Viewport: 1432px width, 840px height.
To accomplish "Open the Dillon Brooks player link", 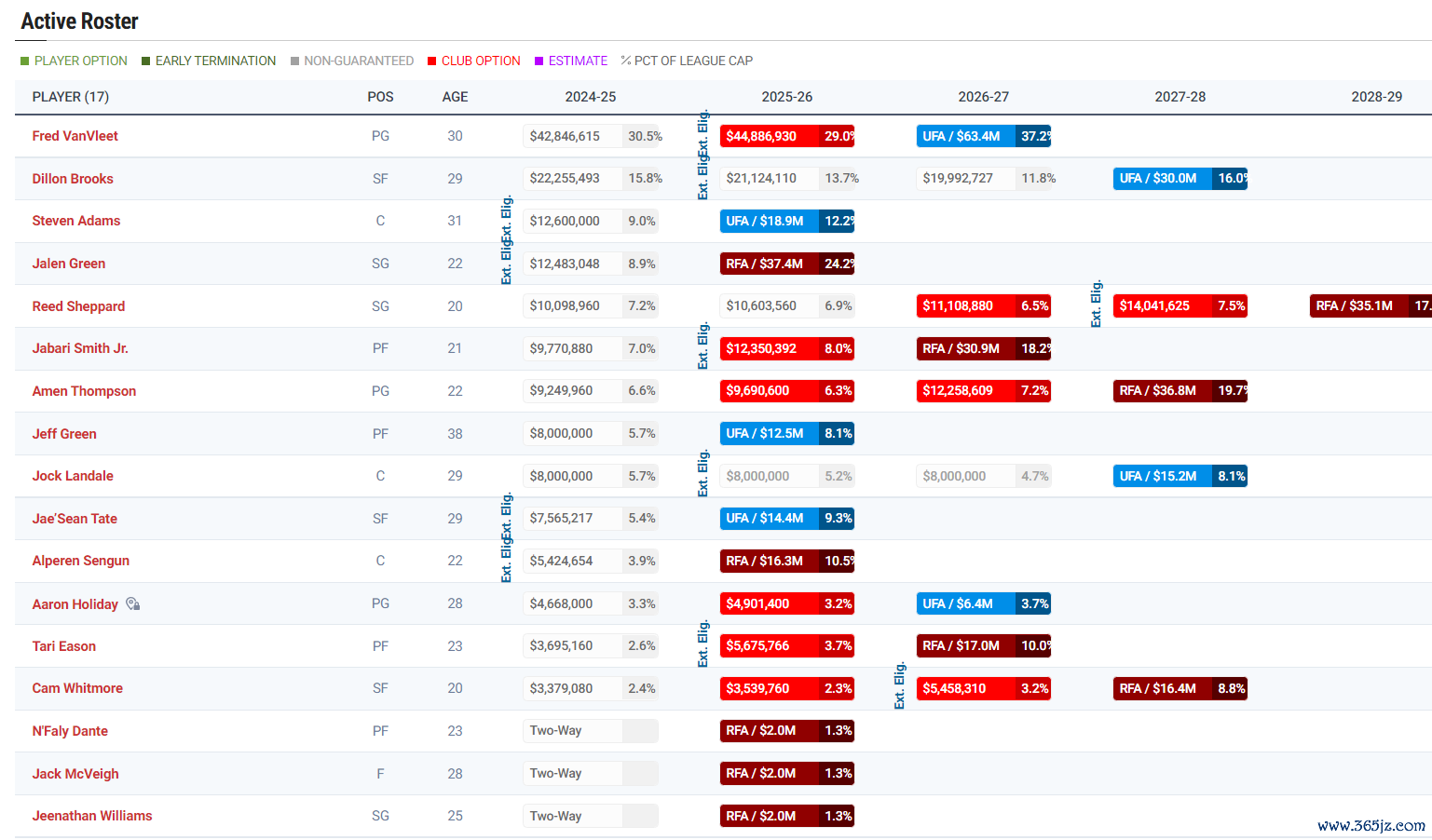I will (73, 179).
